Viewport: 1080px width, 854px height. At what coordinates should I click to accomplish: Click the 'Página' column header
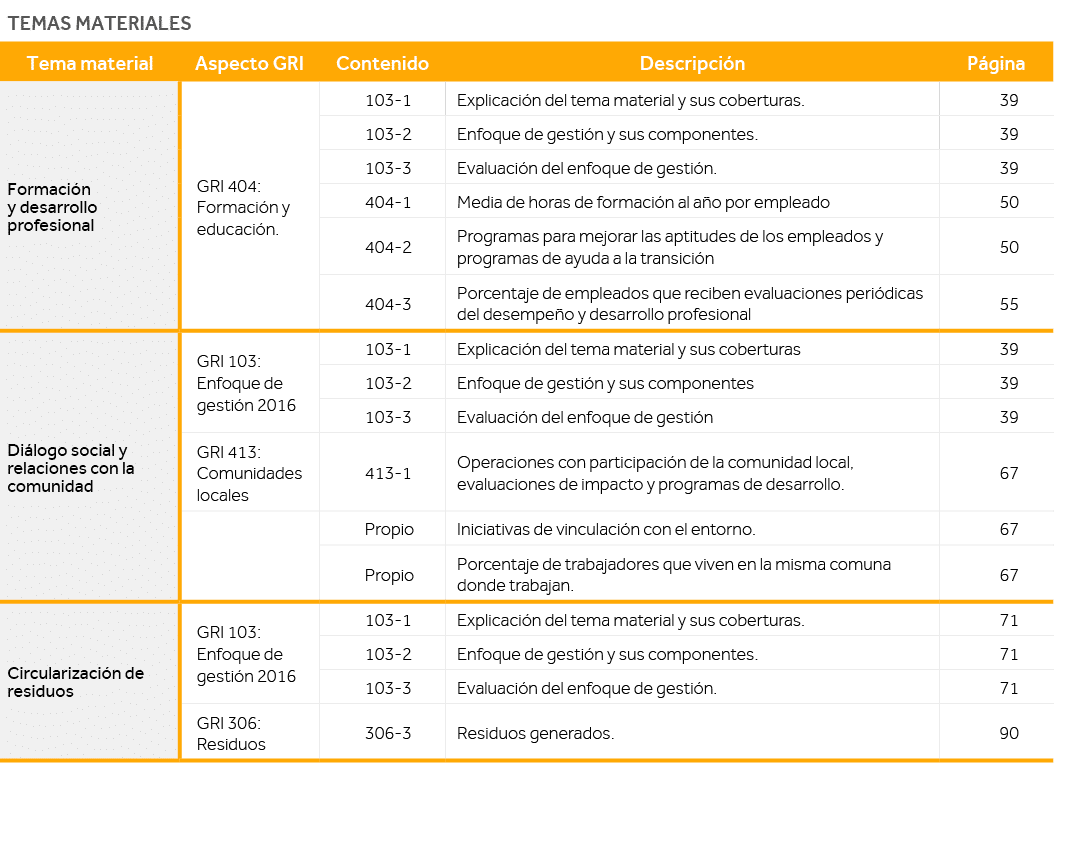point(996,63)
